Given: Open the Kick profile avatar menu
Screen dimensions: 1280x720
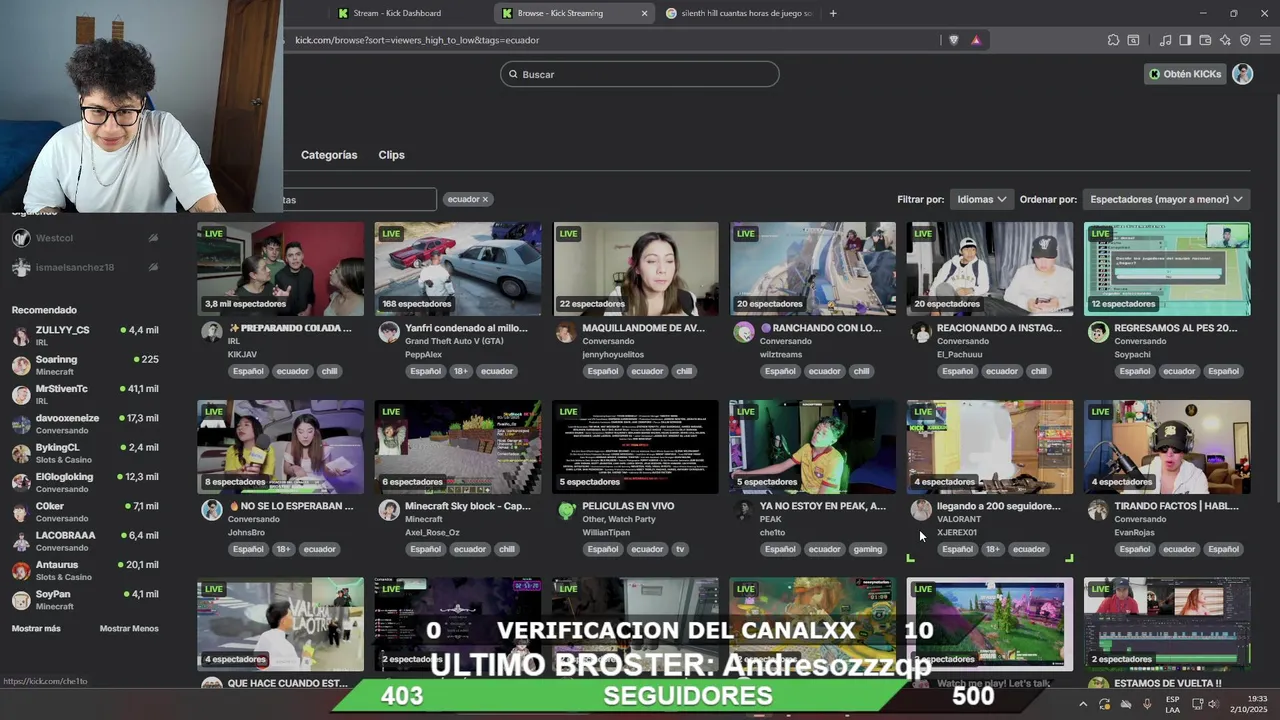Looking at the screenshot, I should point(1242,74).
